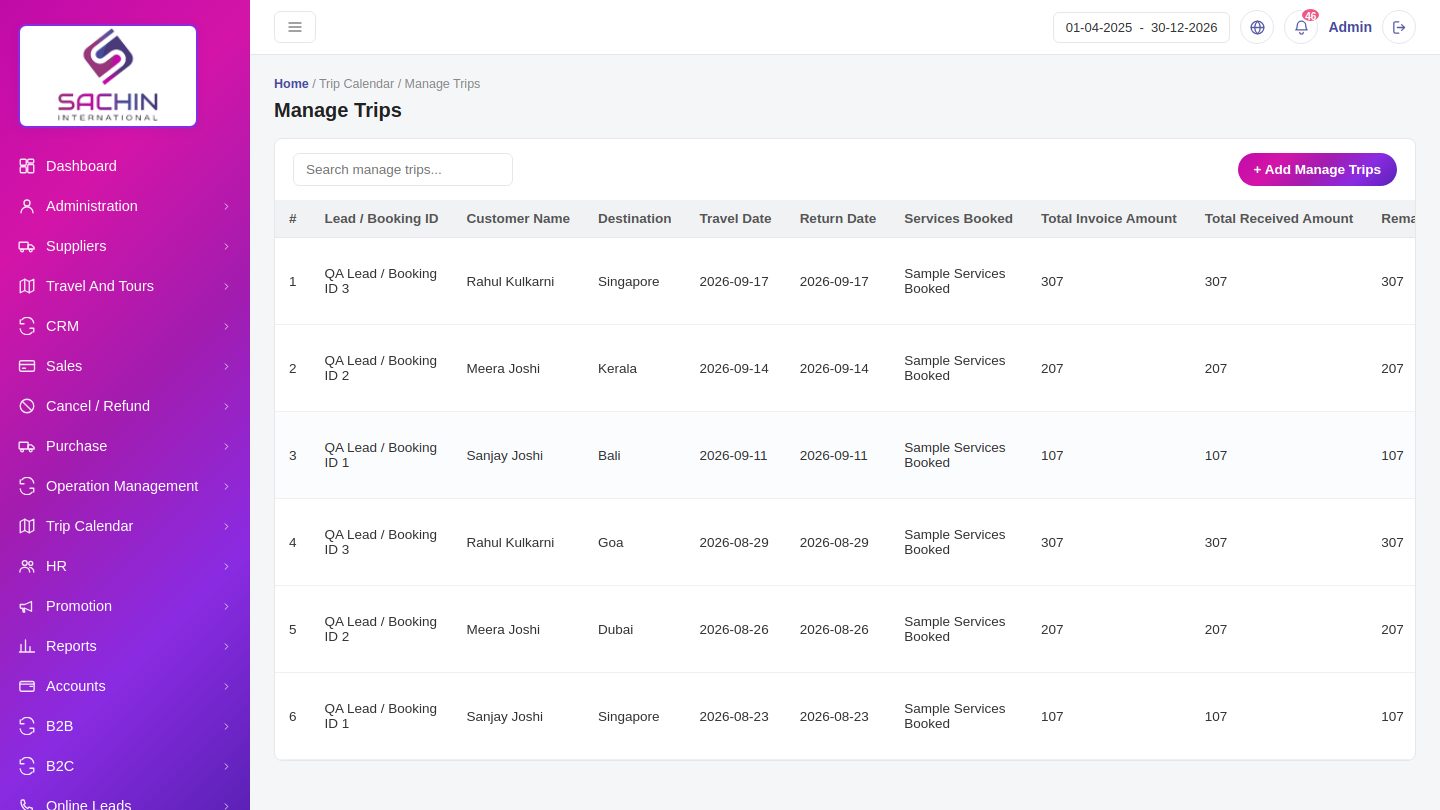
Task: Open the notifications bell icon
Action: pyautogui.click(x=1301, y=27)
